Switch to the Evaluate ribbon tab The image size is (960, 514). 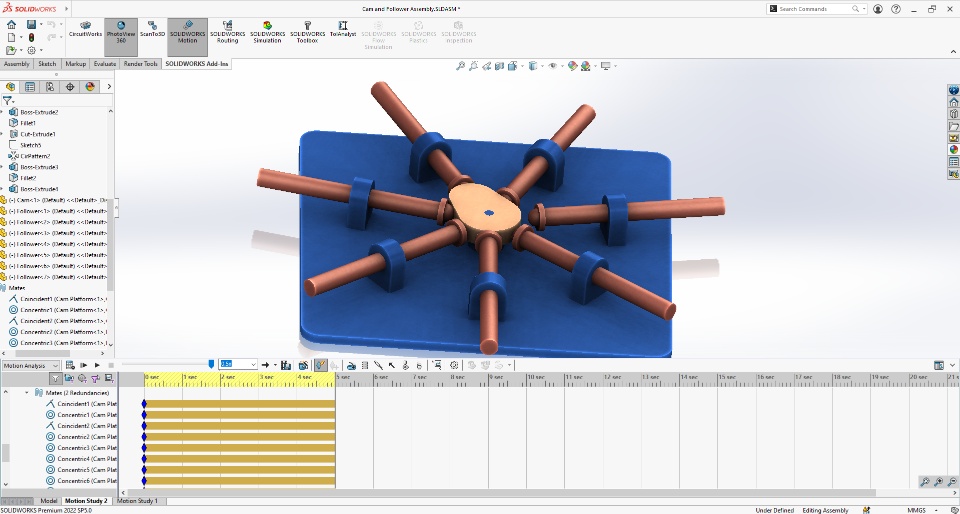tap(104, 64)
